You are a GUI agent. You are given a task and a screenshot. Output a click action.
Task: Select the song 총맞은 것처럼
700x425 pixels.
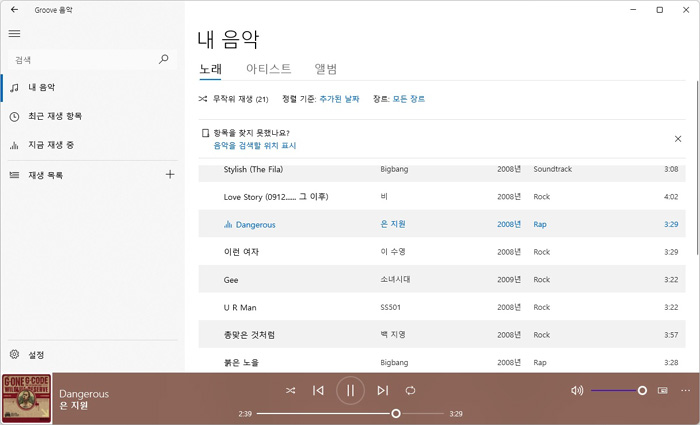click(x=442, y=335)
